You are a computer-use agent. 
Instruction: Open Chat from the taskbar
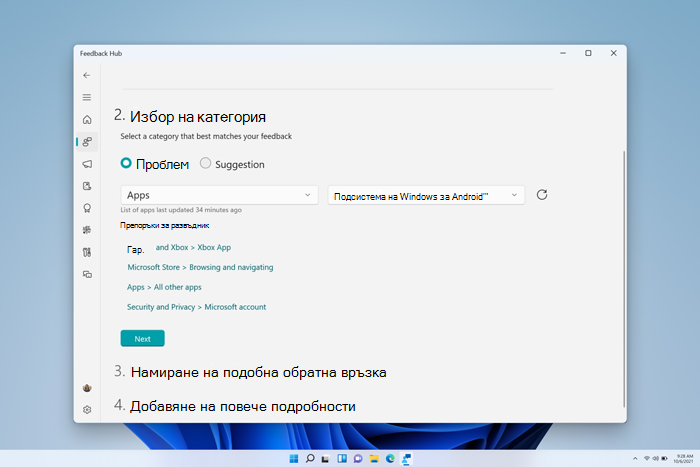coord(358,459)
